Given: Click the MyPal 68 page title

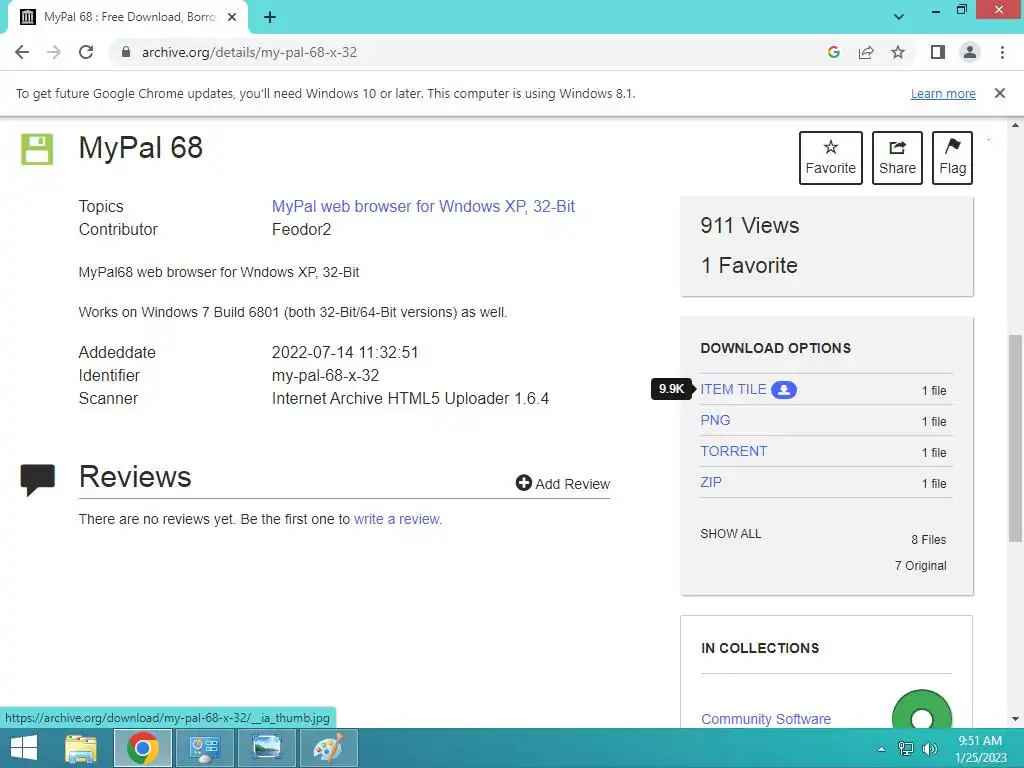Looking at the screenshot, I should [141, 148].
